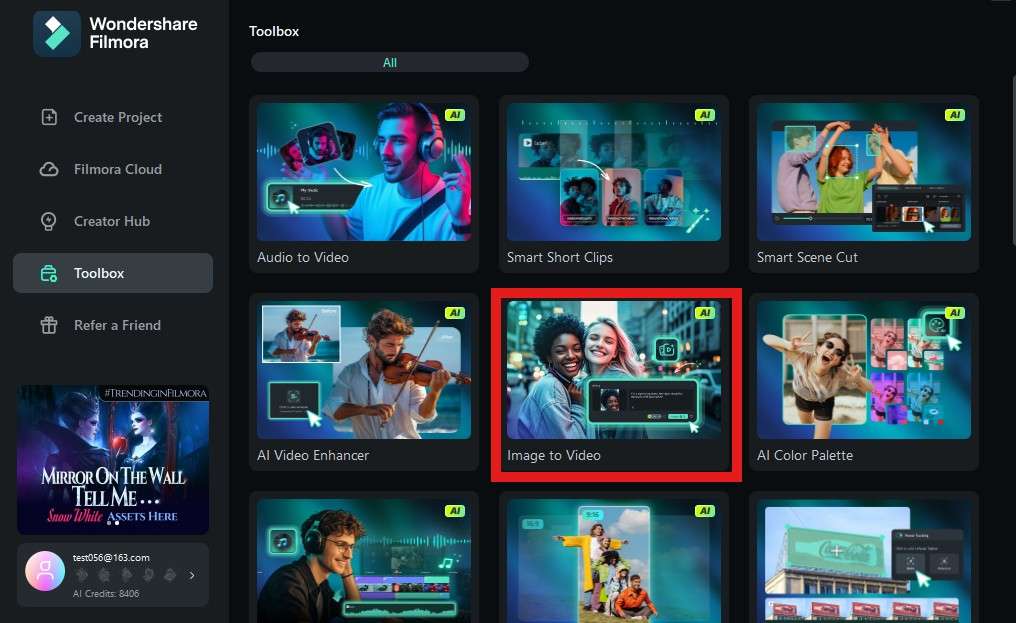
Task: Open the Create Project menu item
Action: click(x=113, y=117)
